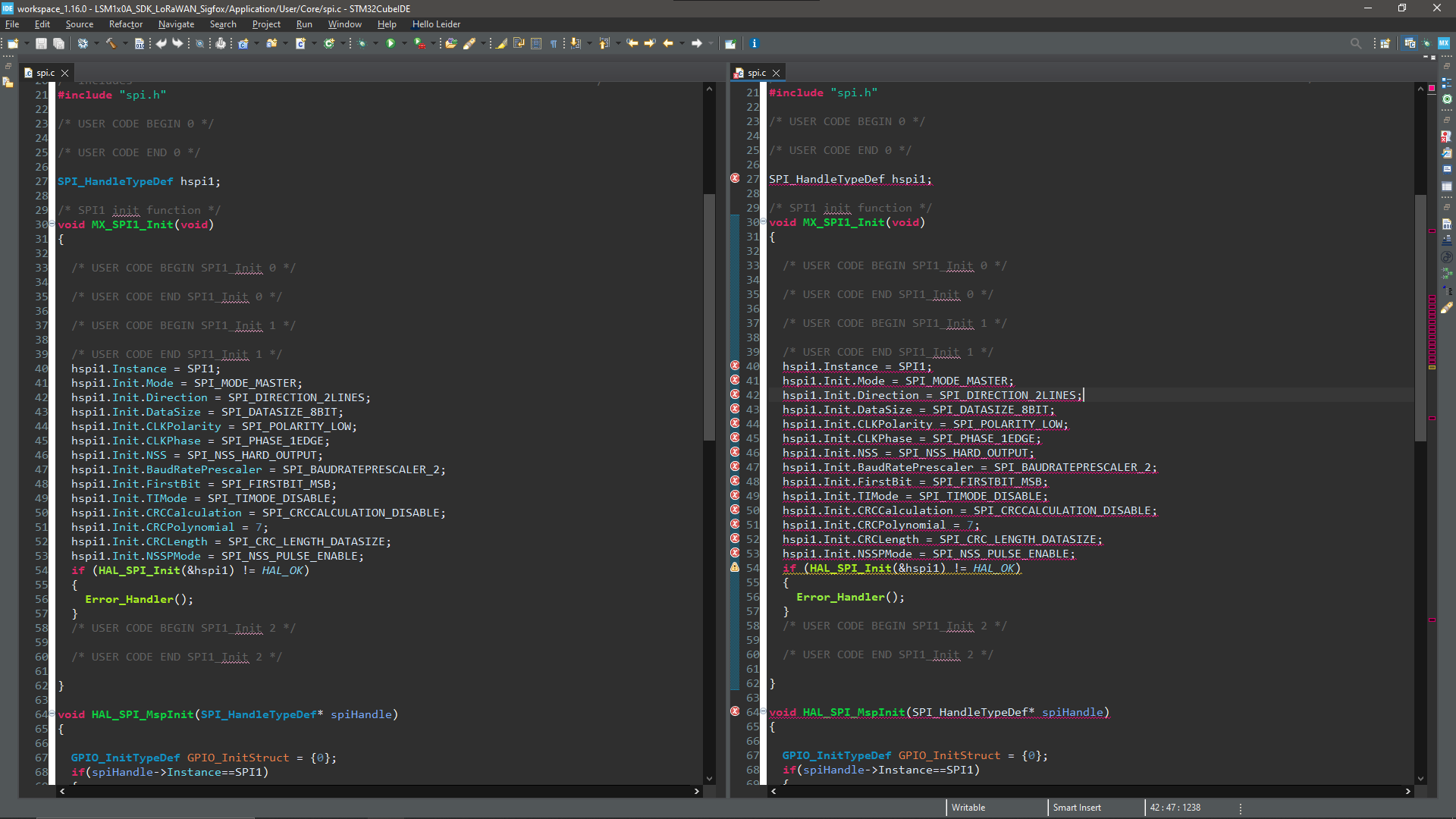Switch to the Debug perspective icon
This screenshot has height=819, width=1456.
point(1426,43)
